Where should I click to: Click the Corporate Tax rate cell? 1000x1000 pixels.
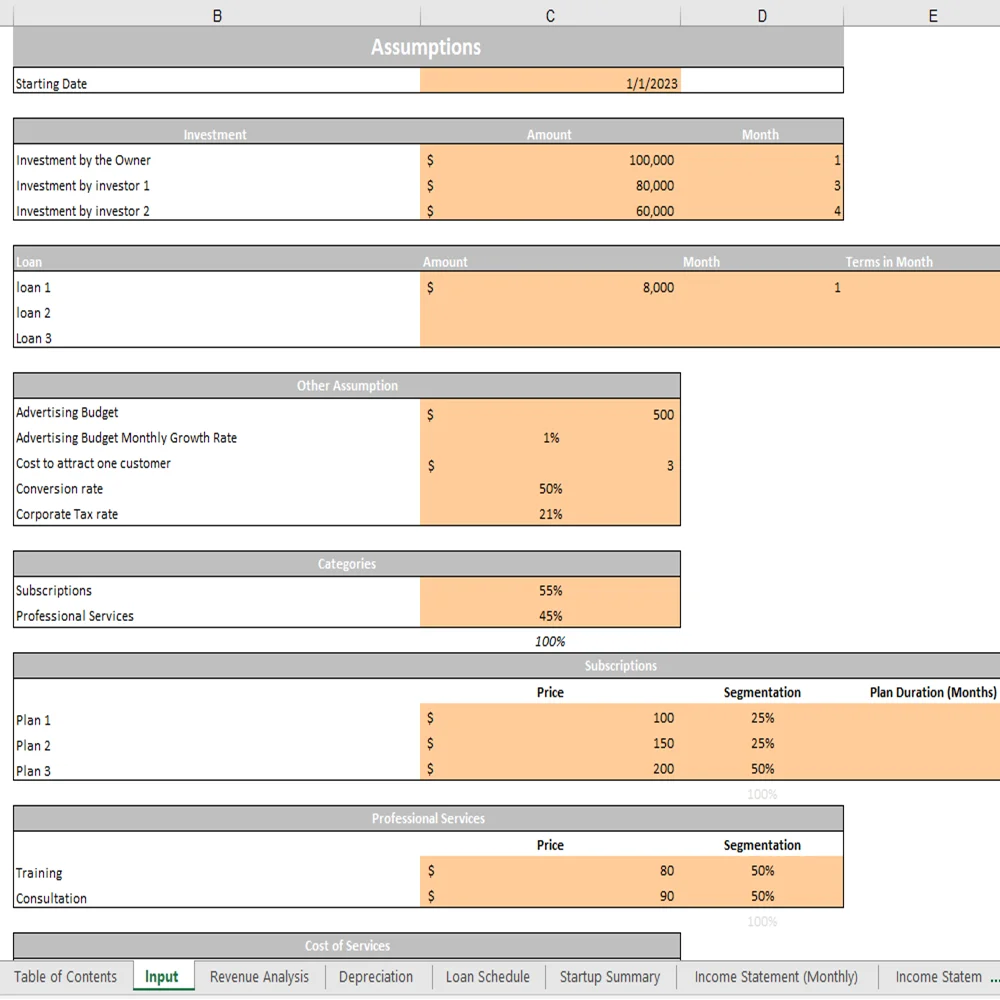[550, 514]
